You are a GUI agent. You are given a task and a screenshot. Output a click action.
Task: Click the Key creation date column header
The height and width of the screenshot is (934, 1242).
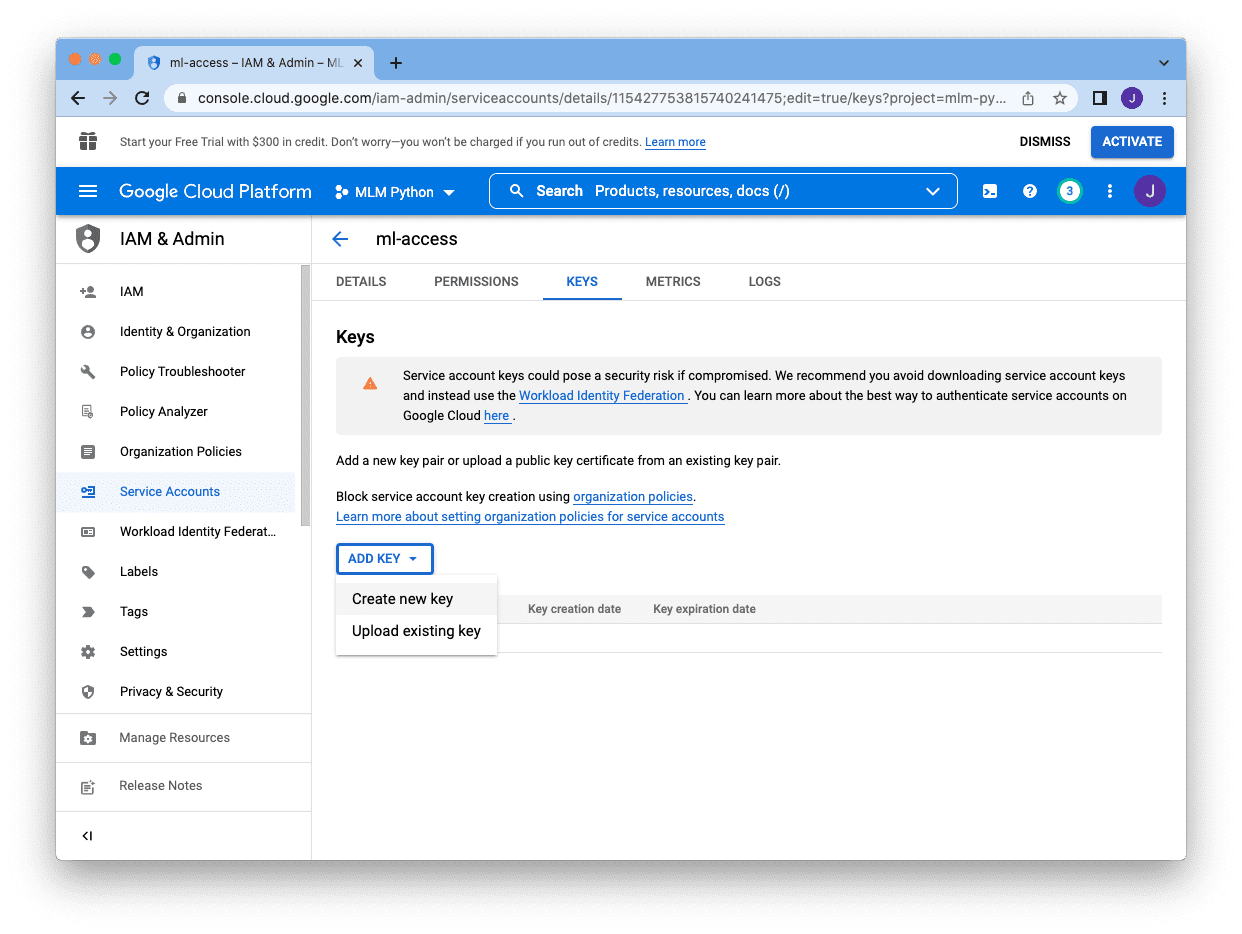(574, 609)
